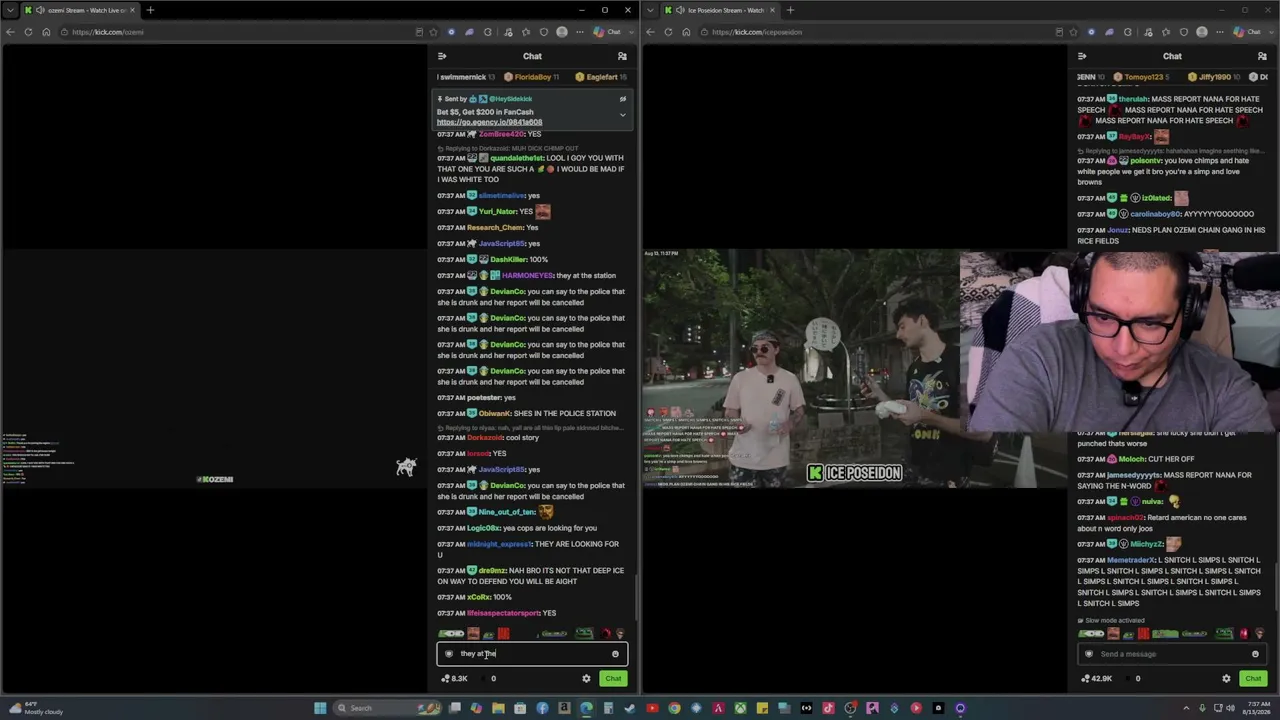Go to home page in ozemi window
Viewport: 1280px width, 720px height.
point(46,32)
